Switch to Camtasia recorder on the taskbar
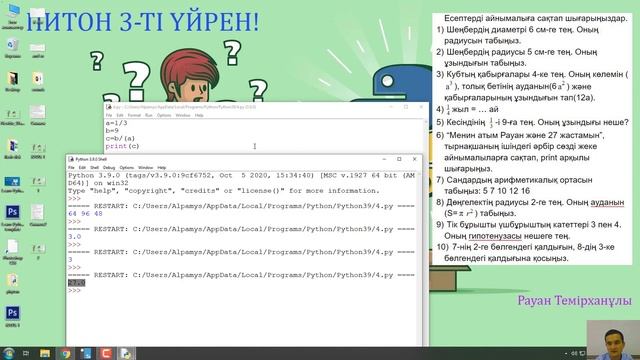The image size is (640, 360). point(106,353)
